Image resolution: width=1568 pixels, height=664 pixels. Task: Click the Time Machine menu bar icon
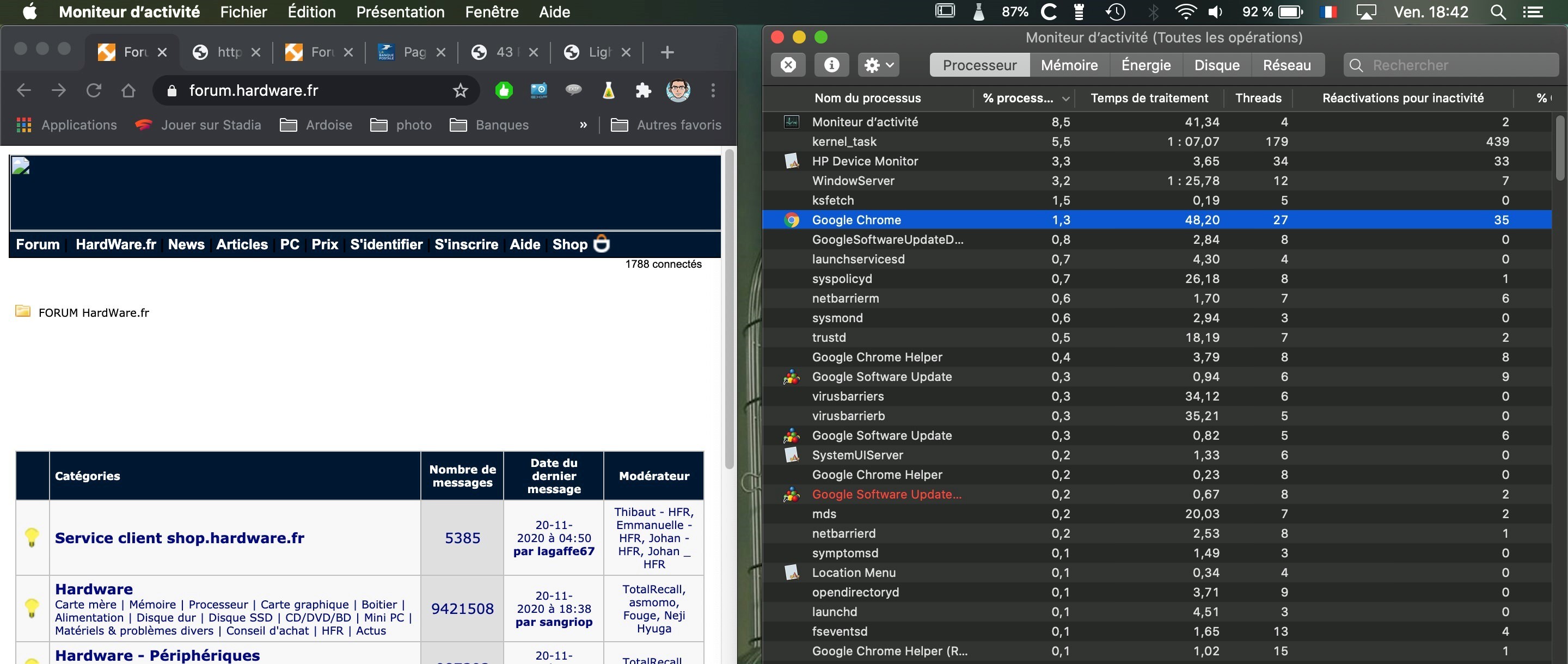[x=1115, y=12]
